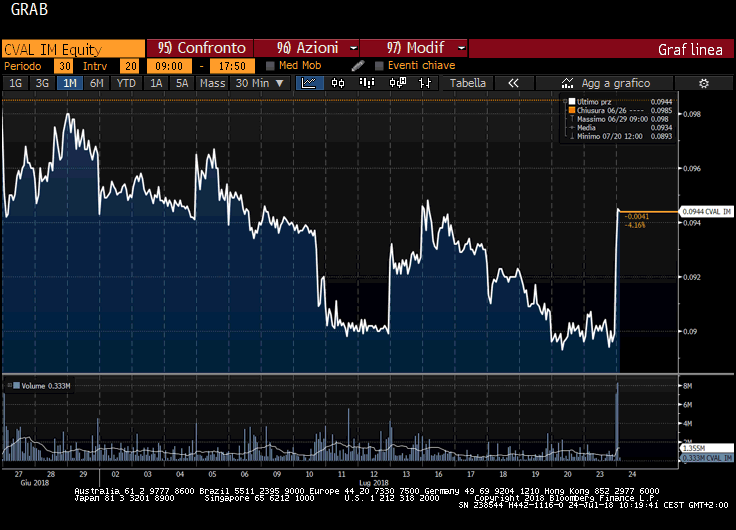Viewport: 736px width, 530px height.
Task: Click the Agg a grafico button
Action: [605, 83]
